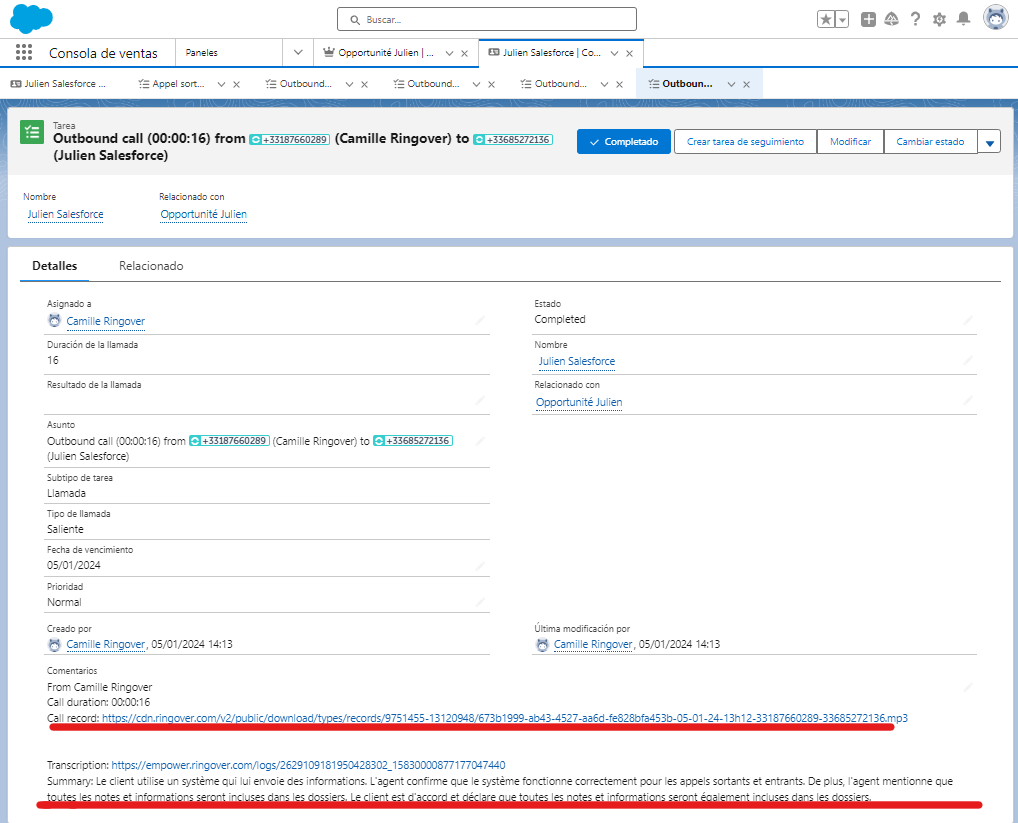Click Camille Ringover avatar in Creado por

pyautogui.click(x=55, y=645)
